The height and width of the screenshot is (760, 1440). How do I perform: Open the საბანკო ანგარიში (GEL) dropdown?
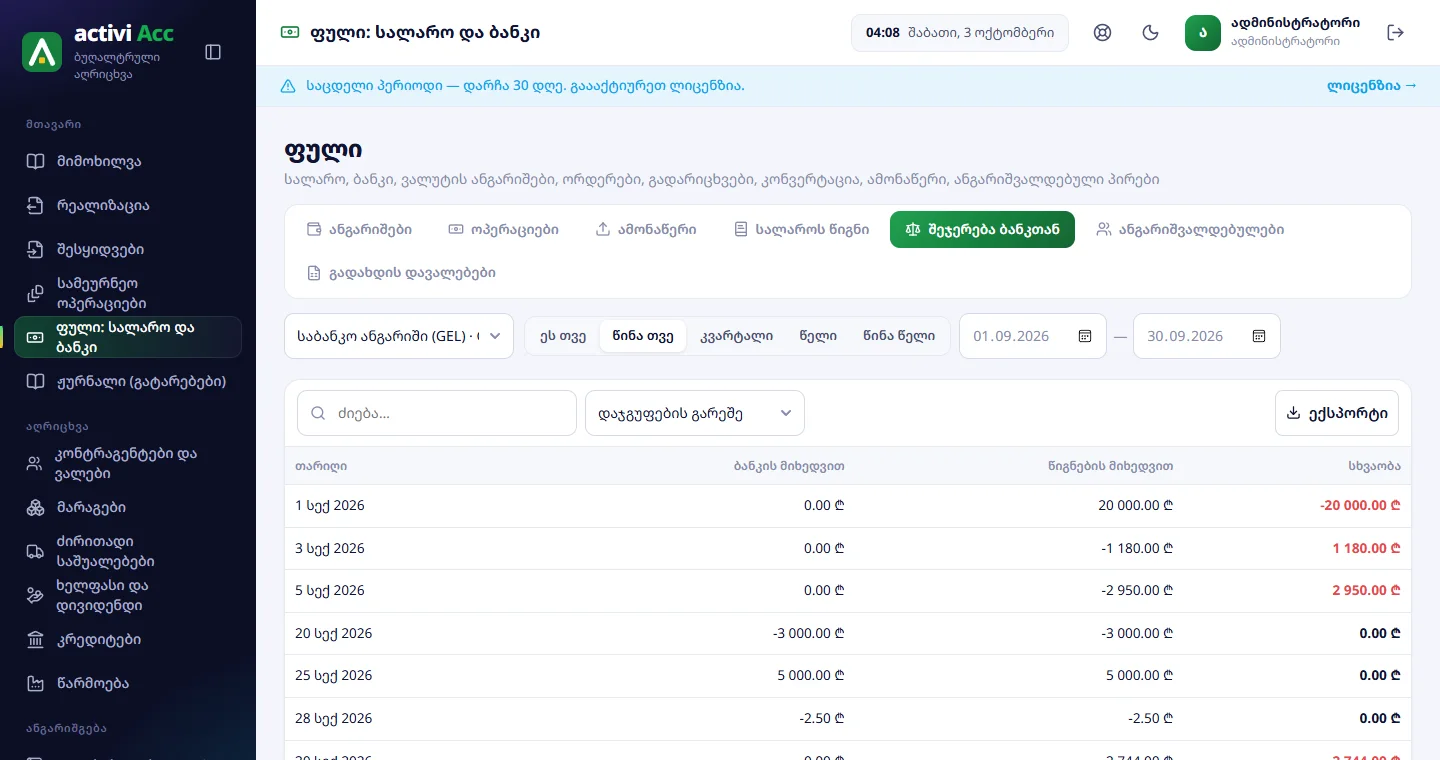pos(399,336)
